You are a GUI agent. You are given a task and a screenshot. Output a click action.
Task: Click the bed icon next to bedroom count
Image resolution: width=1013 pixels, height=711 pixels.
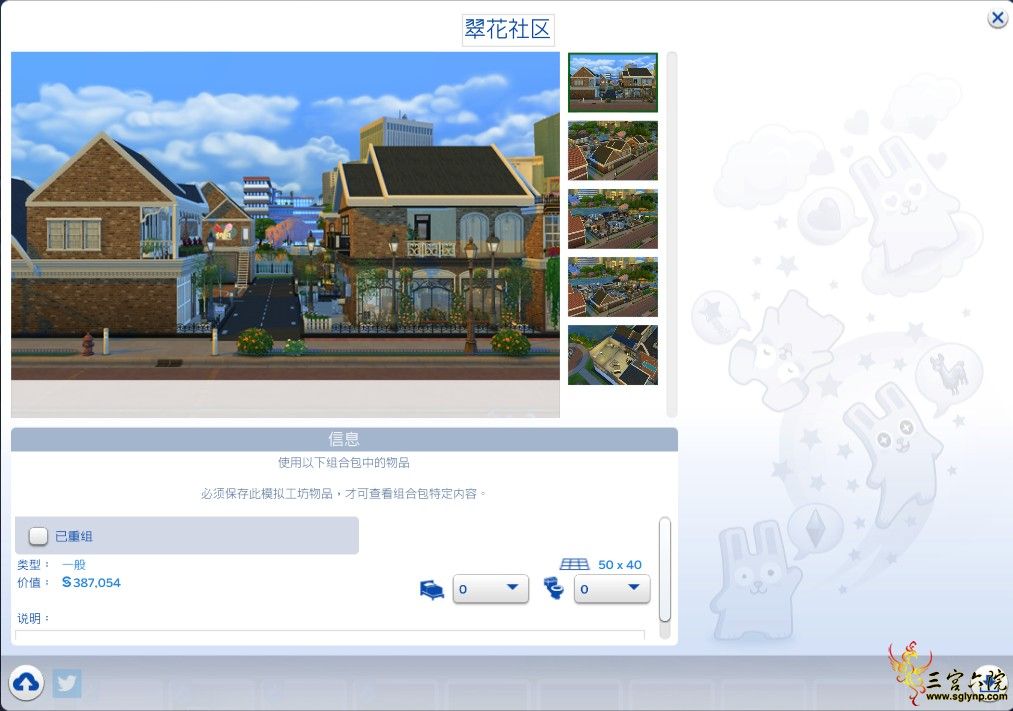pyautogui.click(x=432, y=589)
